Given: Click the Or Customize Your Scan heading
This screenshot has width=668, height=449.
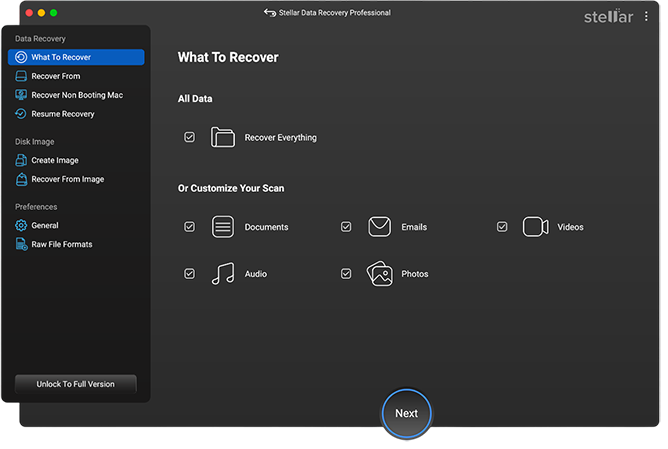Looking at the screenshot, I should (231, 188).
